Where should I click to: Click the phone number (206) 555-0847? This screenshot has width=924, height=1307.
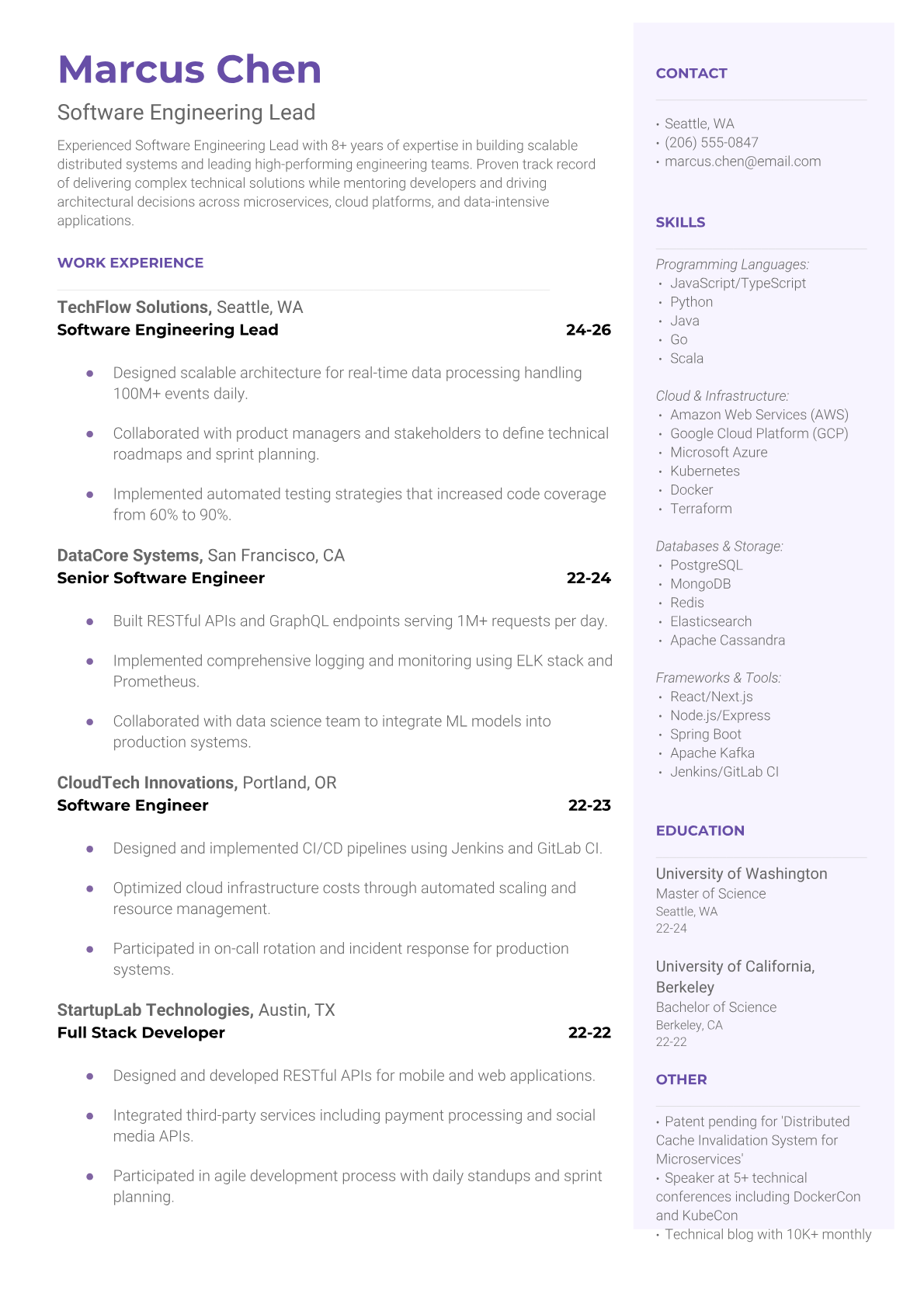point(711,143)
